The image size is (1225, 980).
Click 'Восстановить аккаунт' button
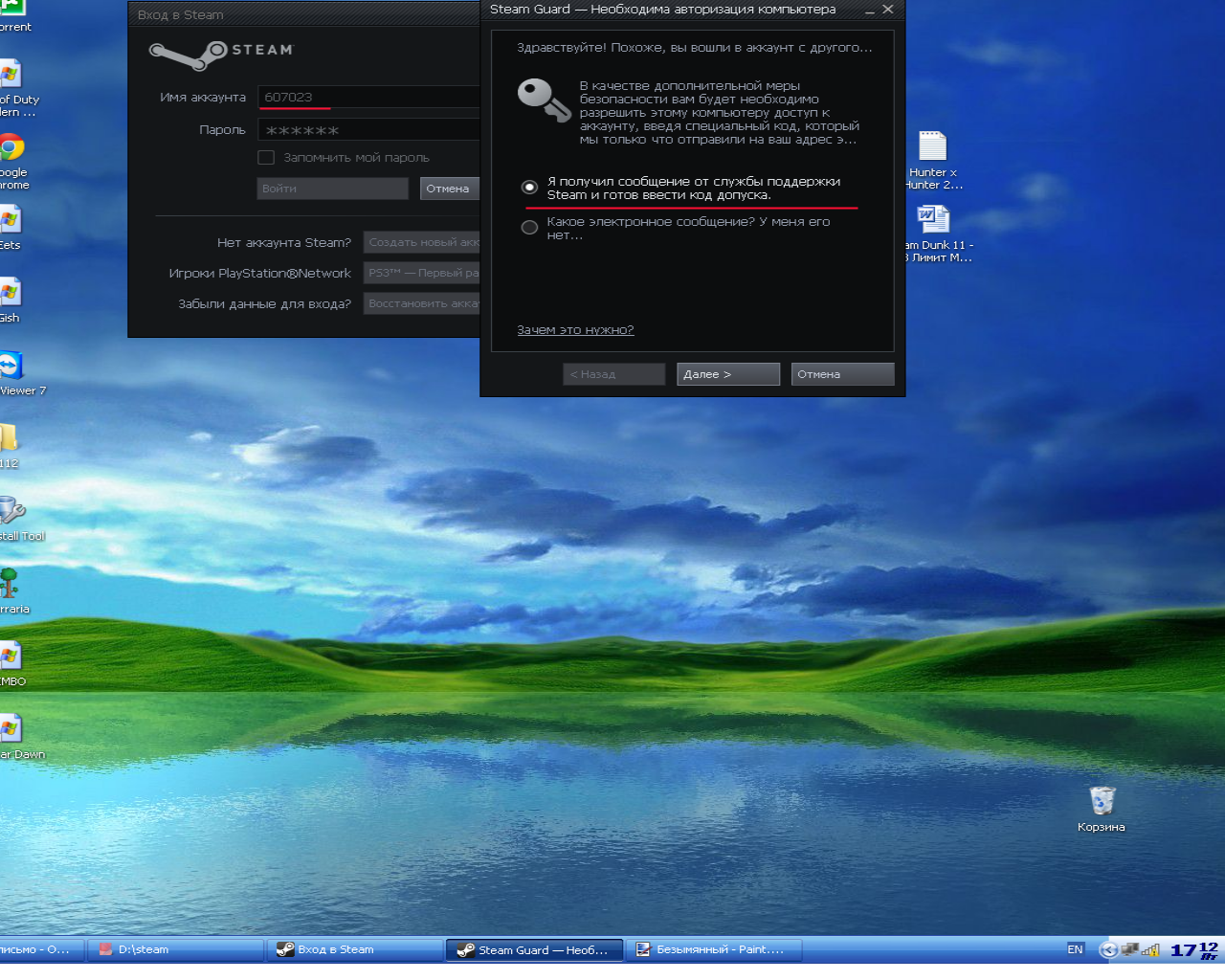click(x=421, y=304)
